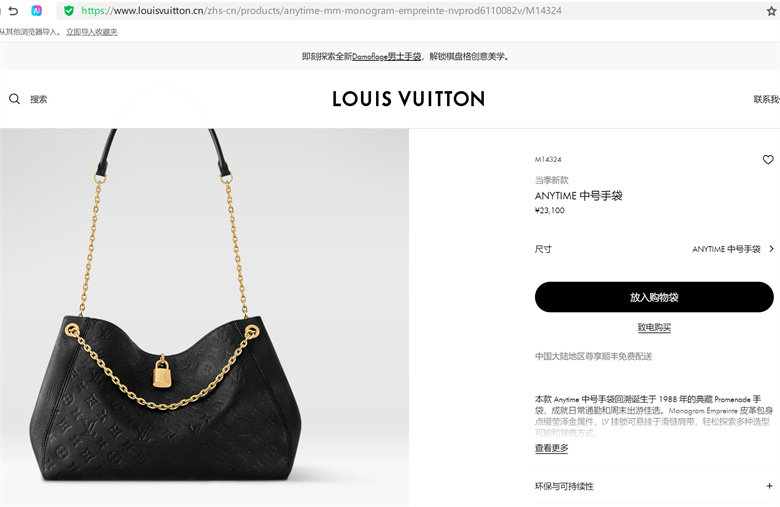Click the 立即导入收藏夹 import bookmarks link
The image size is (780, 507).
(92, 32)
